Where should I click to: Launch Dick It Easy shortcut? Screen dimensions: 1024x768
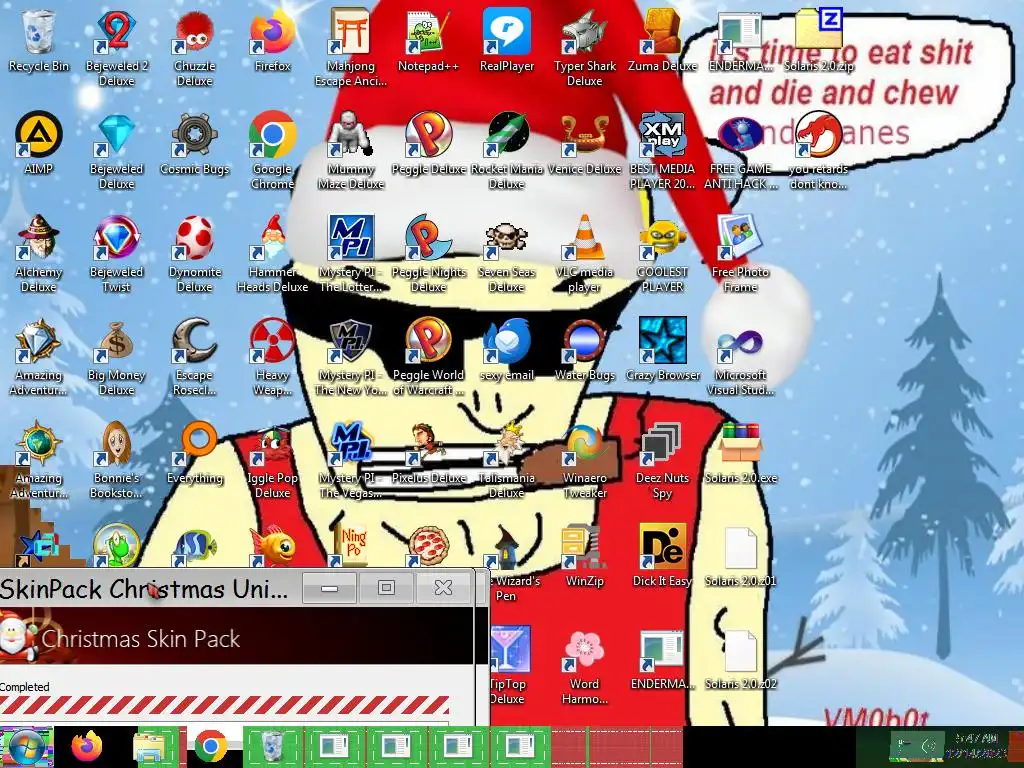click(x=662, y=556)
